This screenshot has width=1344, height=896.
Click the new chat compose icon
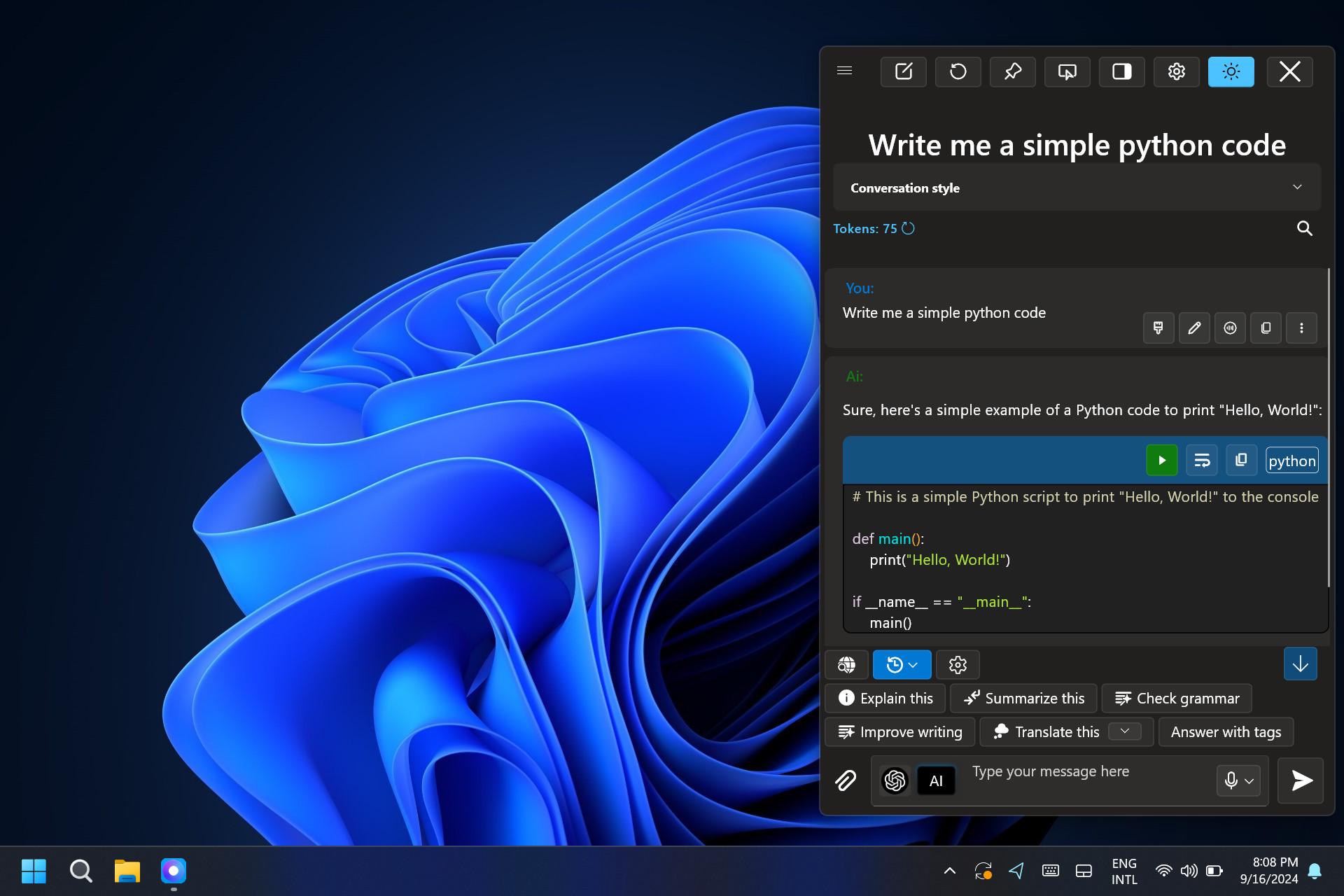click(x=903, y=71)
